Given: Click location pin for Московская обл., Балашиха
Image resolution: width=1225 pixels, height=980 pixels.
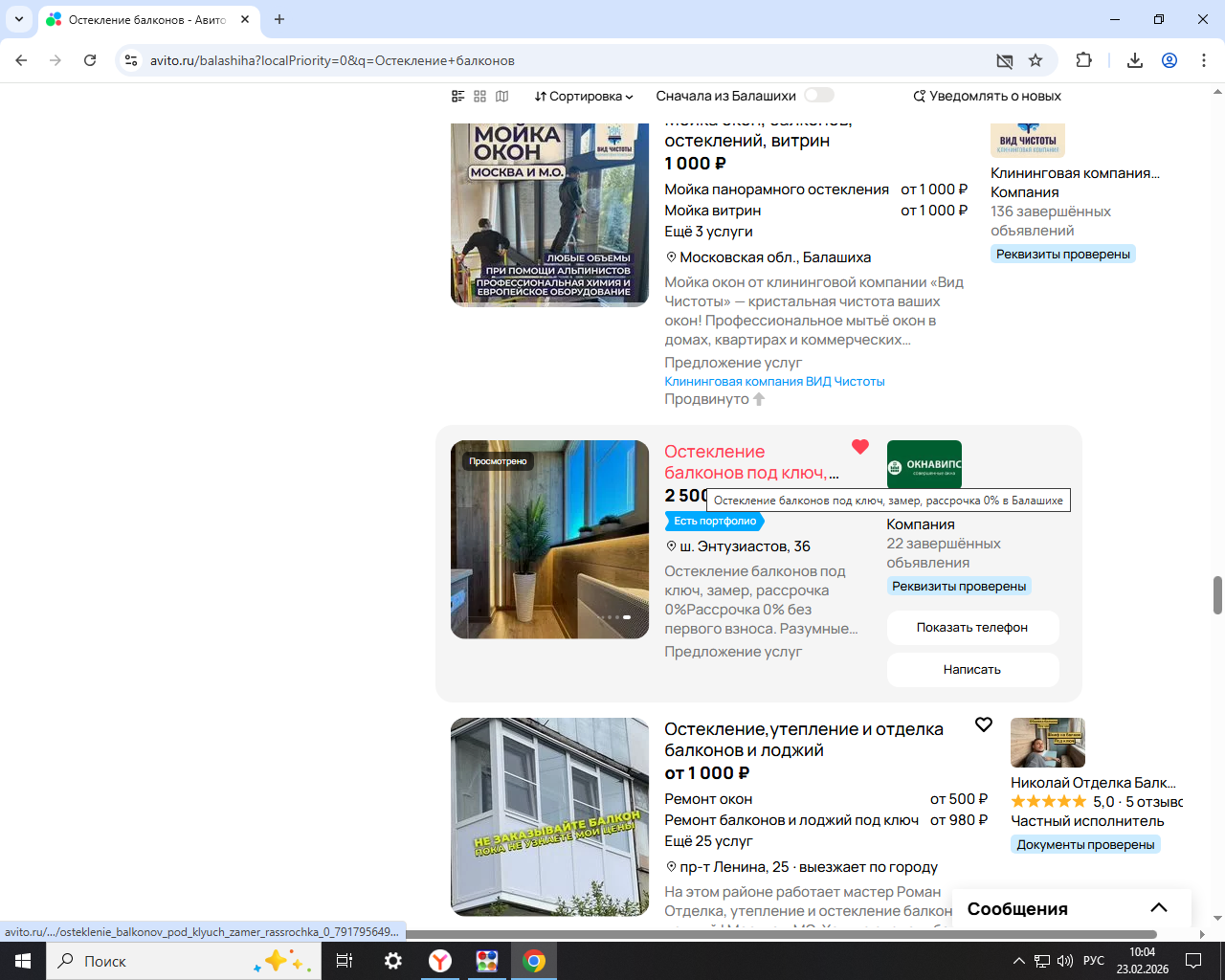Looking at the screenshot, I should click(x=671, y=257).
